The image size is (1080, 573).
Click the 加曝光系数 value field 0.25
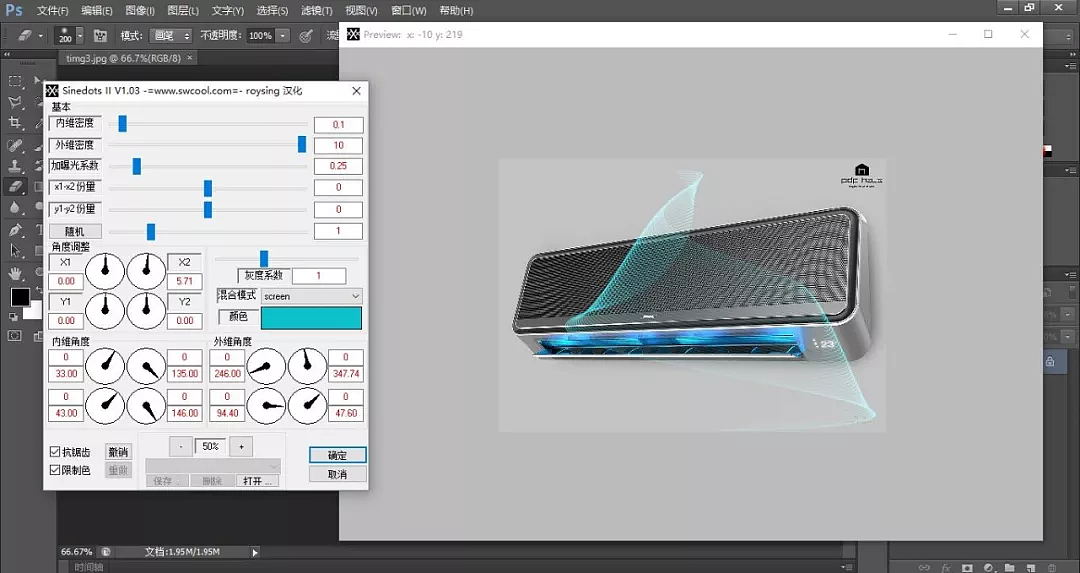(338, 166)
